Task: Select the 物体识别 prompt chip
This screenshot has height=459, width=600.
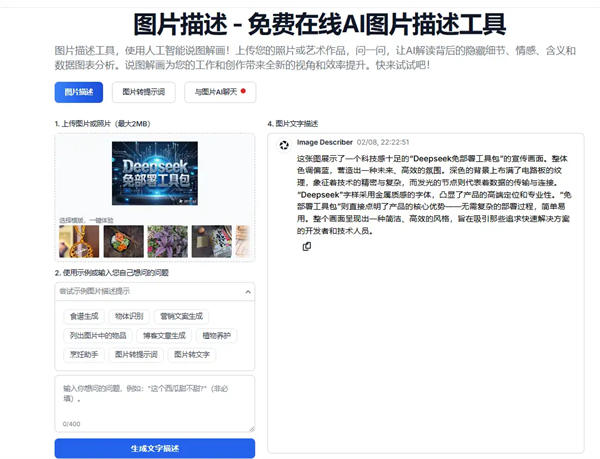Action: [129, 316]
